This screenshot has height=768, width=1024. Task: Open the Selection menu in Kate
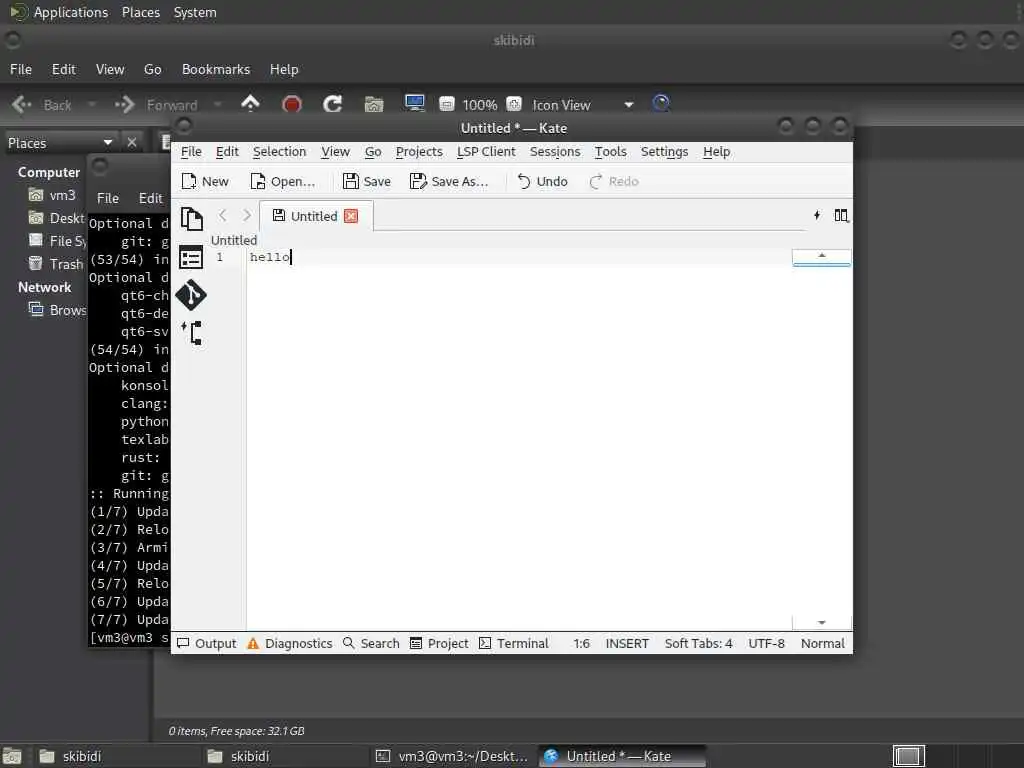(x=280, y=152)
